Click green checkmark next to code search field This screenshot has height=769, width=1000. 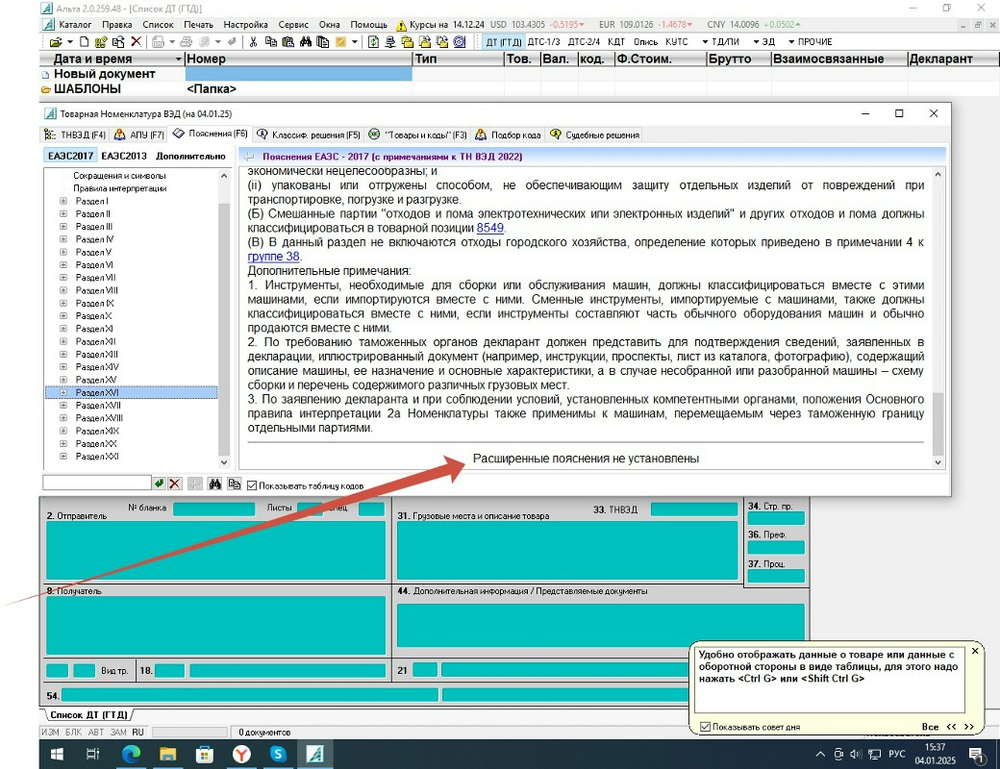click(159, 484)
